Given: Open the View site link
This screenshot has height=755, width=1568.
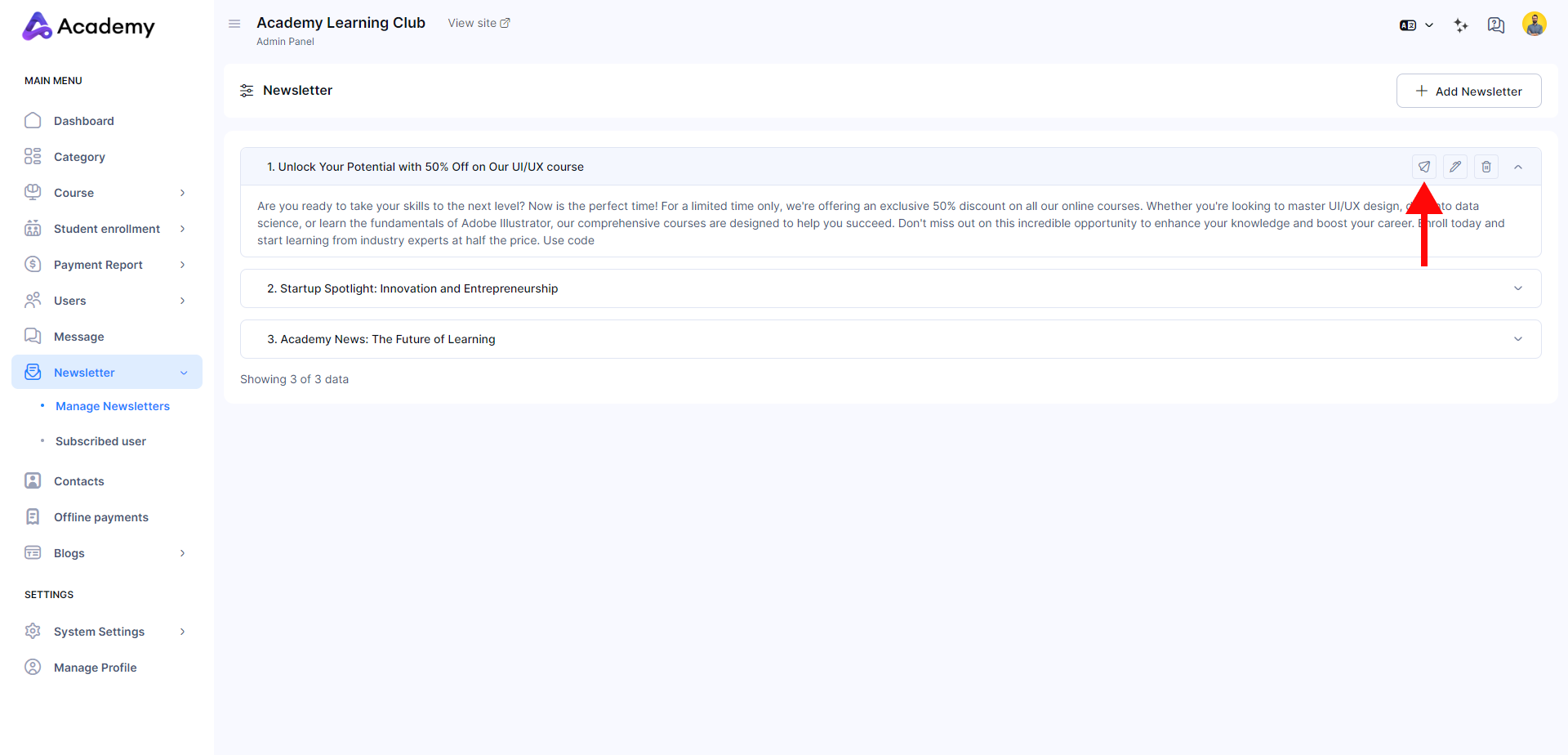Looking at the screenshot, I should [479, 23].
